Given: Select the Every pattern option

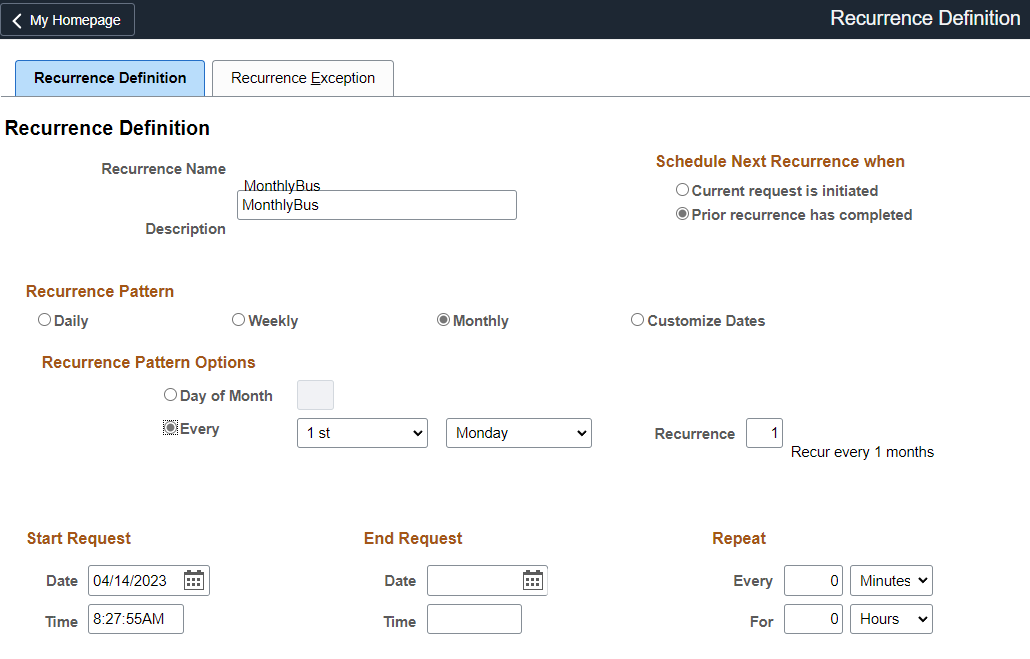Looking at the screenshot, I should tap(170, 428).
